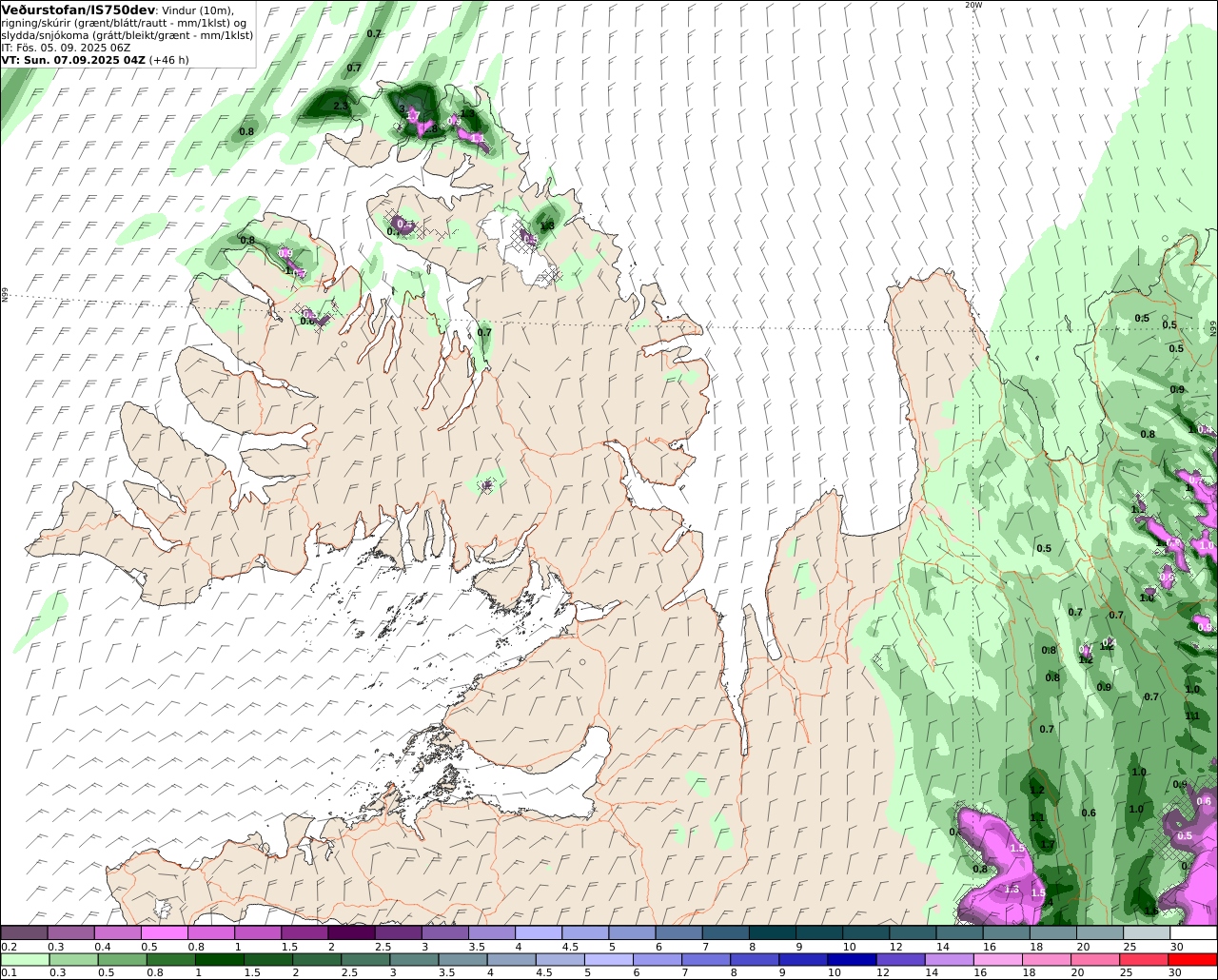This screenshot has width=1218, height=980.
Task: Click the 12–14 swatch in top legend row
Action: coord(912,933)
